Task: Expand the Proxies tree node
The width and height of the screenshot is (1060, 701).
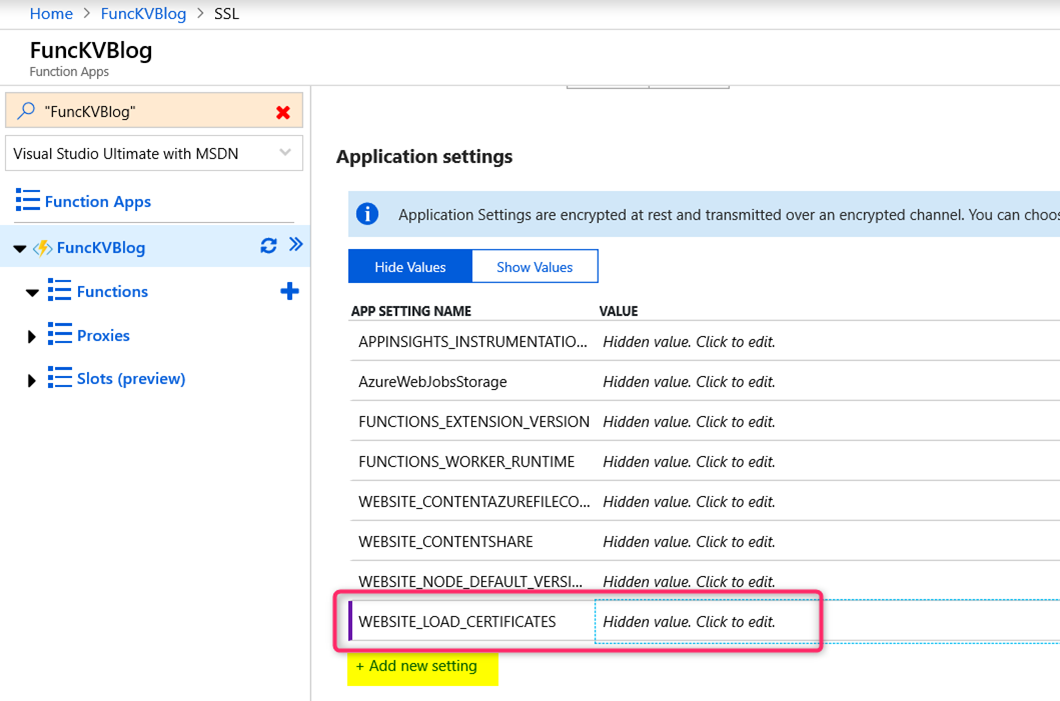Action: coord(31,336)
